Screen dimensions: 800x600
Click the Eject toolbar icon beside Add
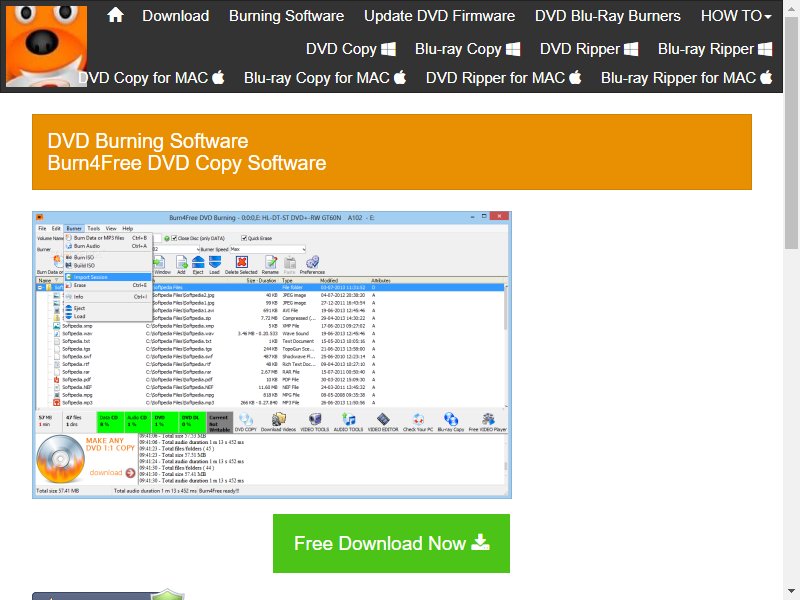tap(198, 265)
